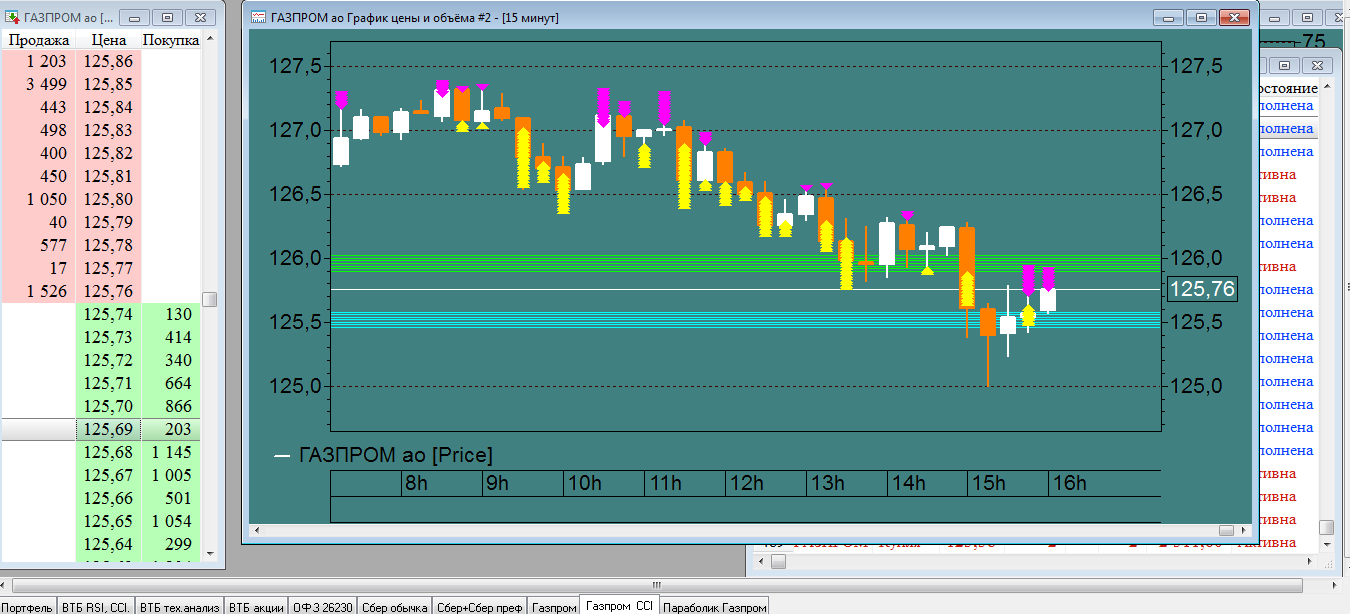Open the ВТБ RSI, CCI. tab
1350x614 pixels.
coord(96,606)
